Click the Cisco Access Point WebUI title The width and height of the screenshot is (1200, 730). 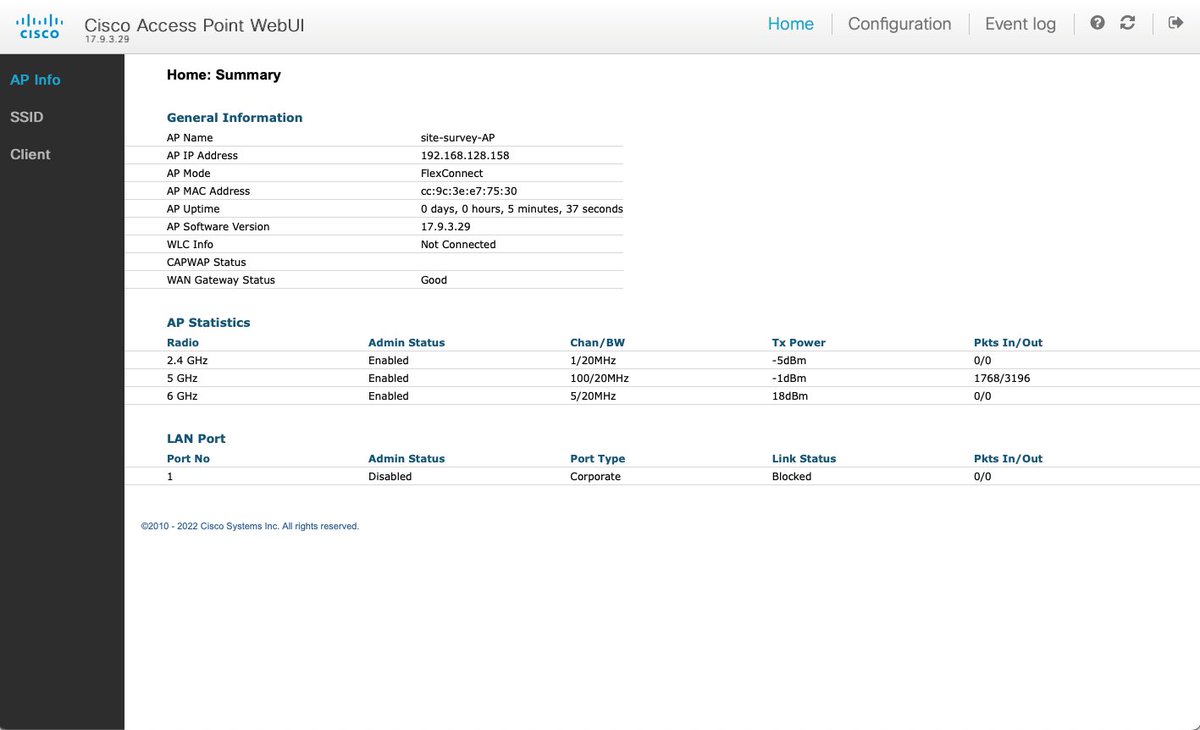(x=194, y=25)
